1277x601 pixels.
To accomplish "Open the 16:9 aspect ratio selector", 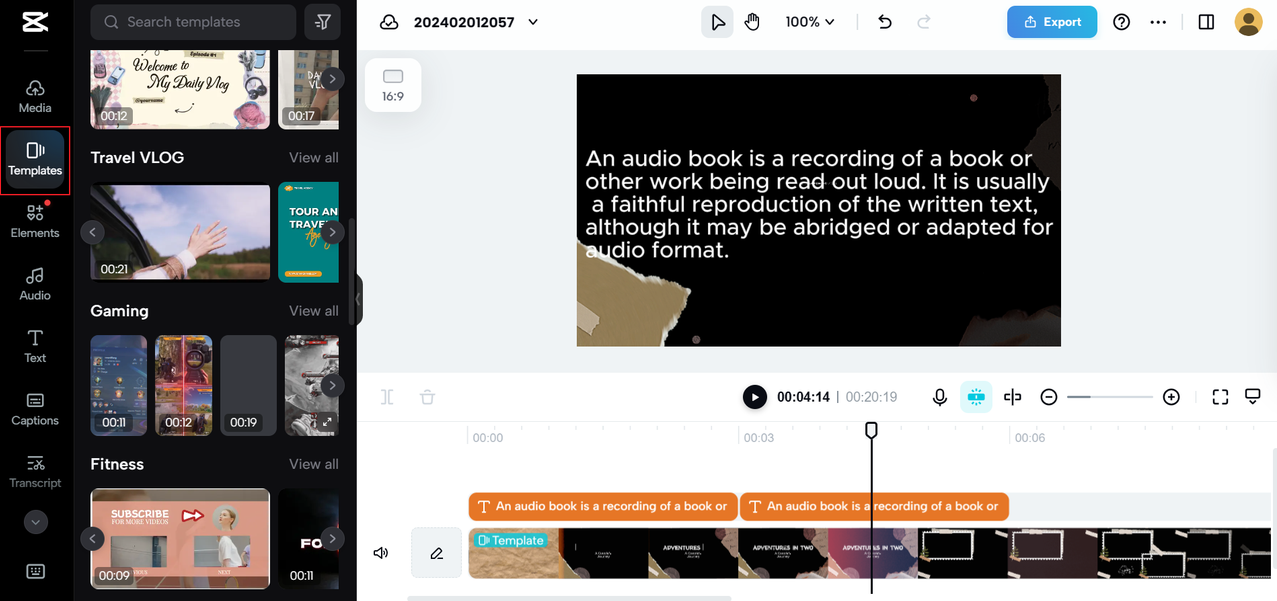I will click(x=393, y=85).
